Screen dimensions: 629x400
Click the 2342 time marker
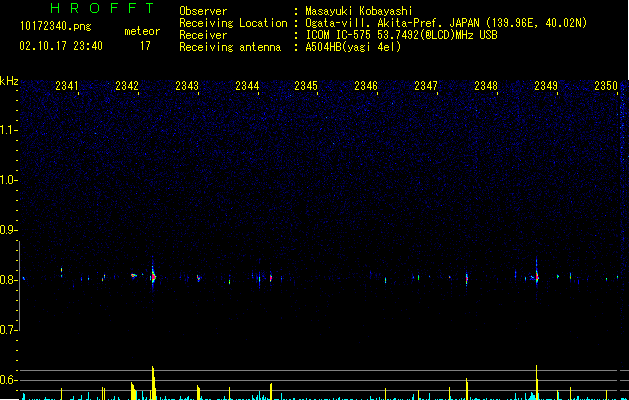point(127,86)
